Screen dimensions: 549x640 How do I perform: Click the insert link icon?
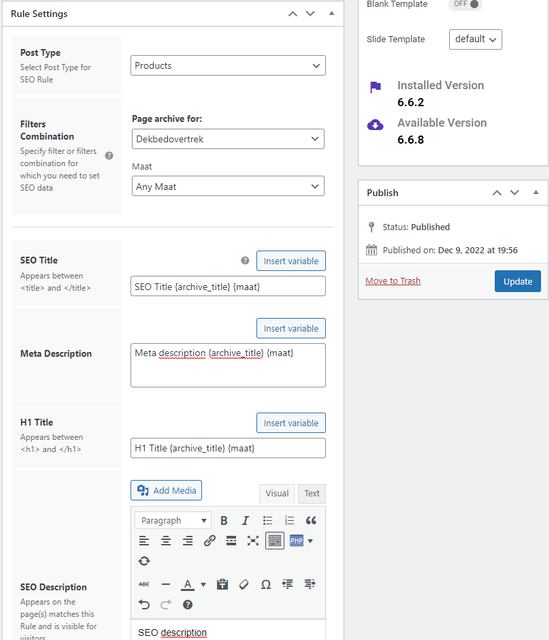209,541
